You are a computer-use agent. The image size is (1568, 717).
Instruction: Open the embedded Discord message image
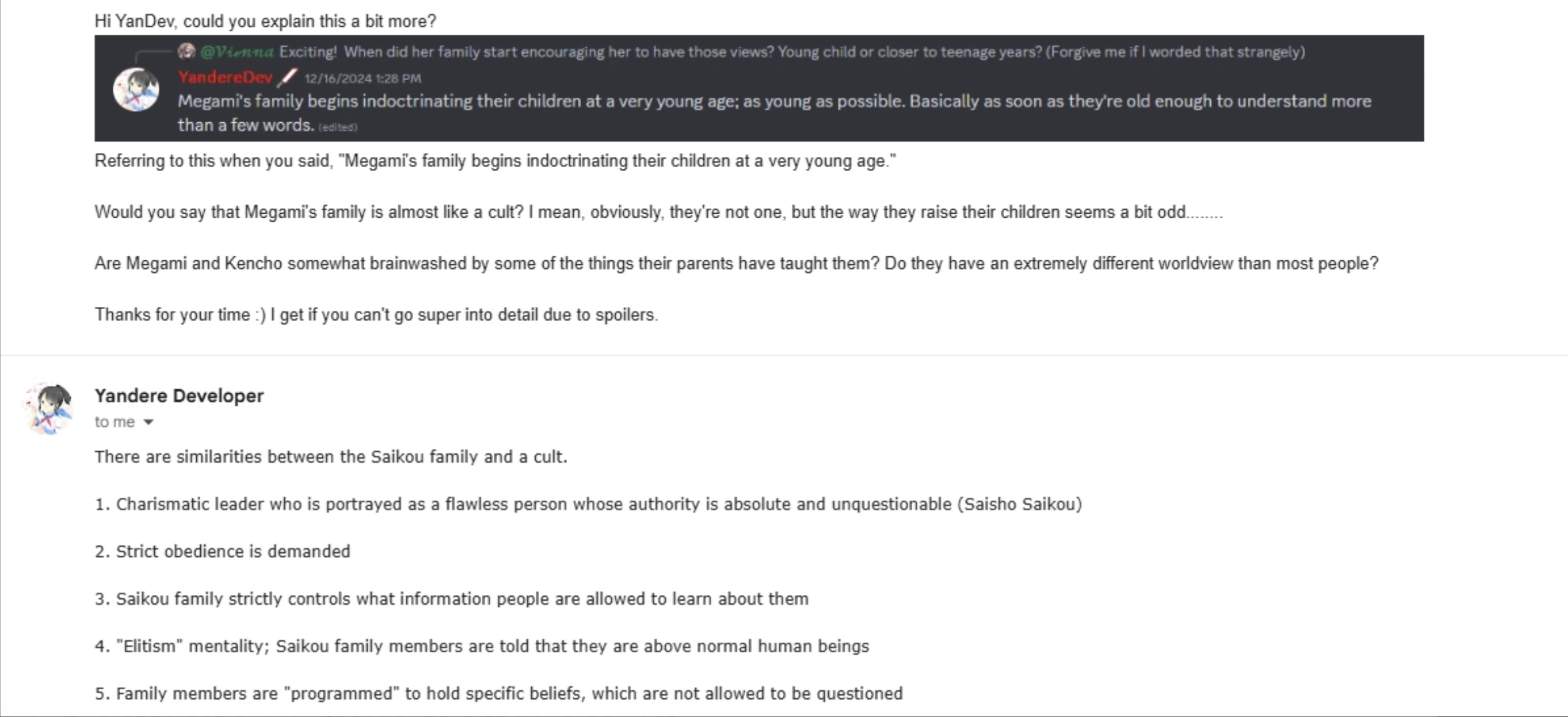click(x=759, y=88)
